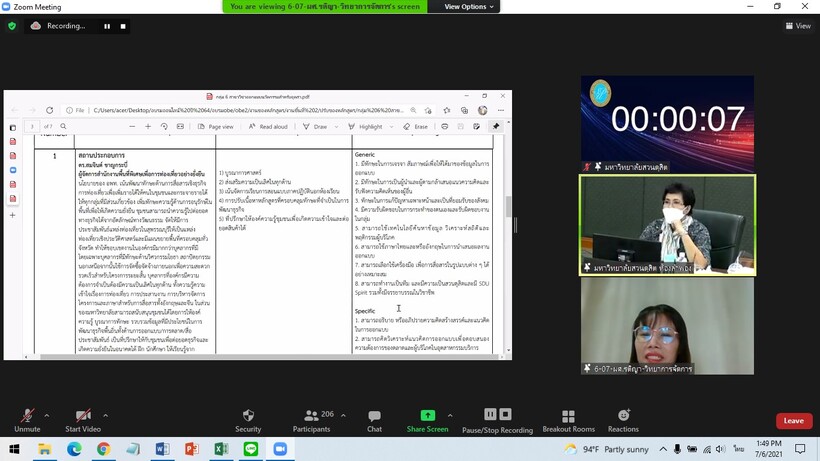
Task: Select the woman with glasses video tile
Action: [667, 326]
